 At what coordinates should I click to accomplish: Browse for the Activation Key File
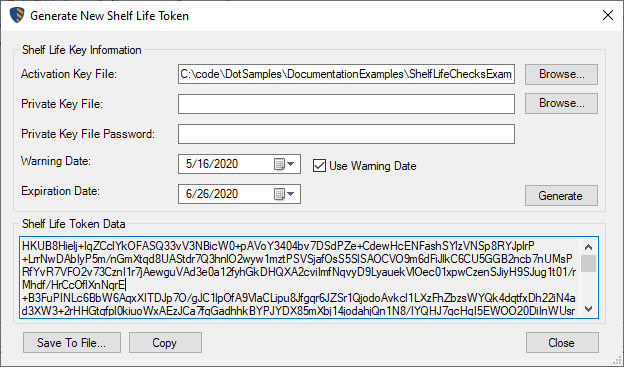click(561, 74)
